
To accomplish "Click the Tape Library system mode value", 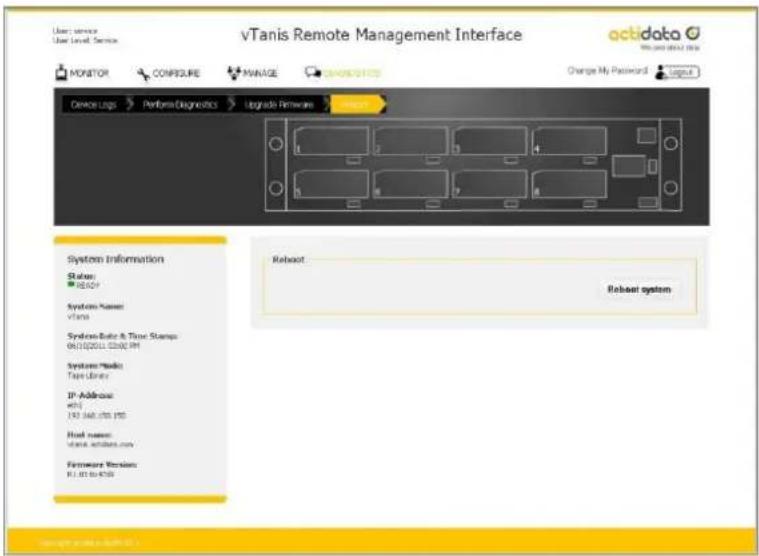I will click(88, 376).
